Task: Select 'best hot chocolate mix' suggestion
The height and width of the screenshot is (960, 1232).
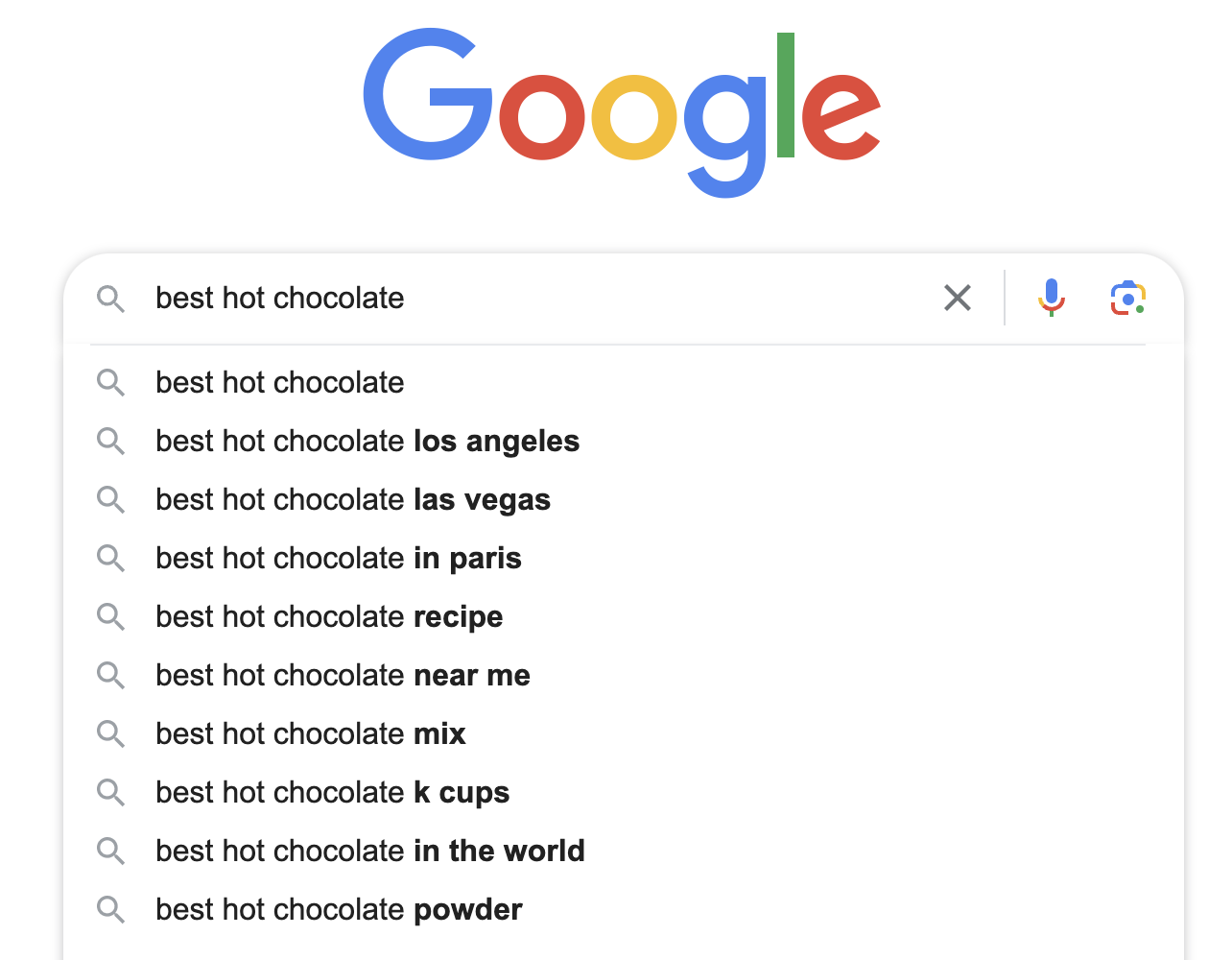Action: tap(311, 734)
